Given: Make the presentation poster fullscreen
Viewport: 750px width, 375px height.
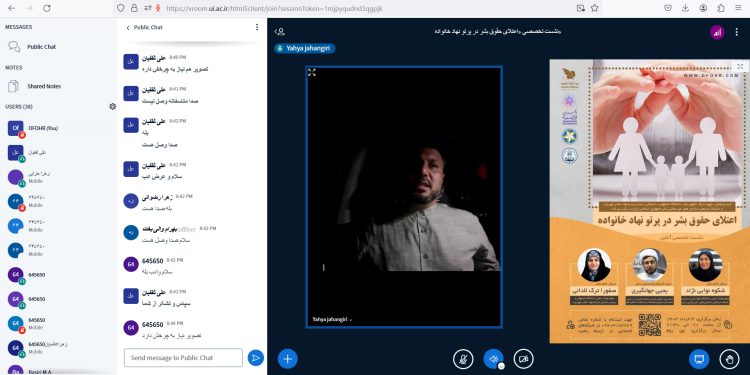Looking at the screenshot, I should click(x=740, y=66).
